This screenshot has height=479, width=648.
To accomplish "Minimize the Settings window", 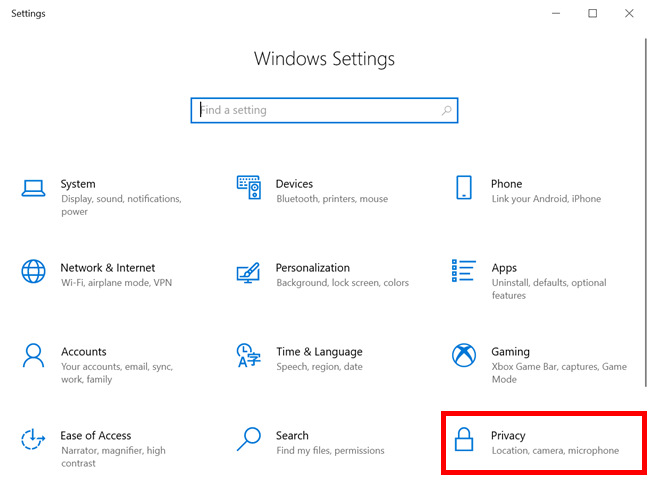I will [x=556, y=13].
